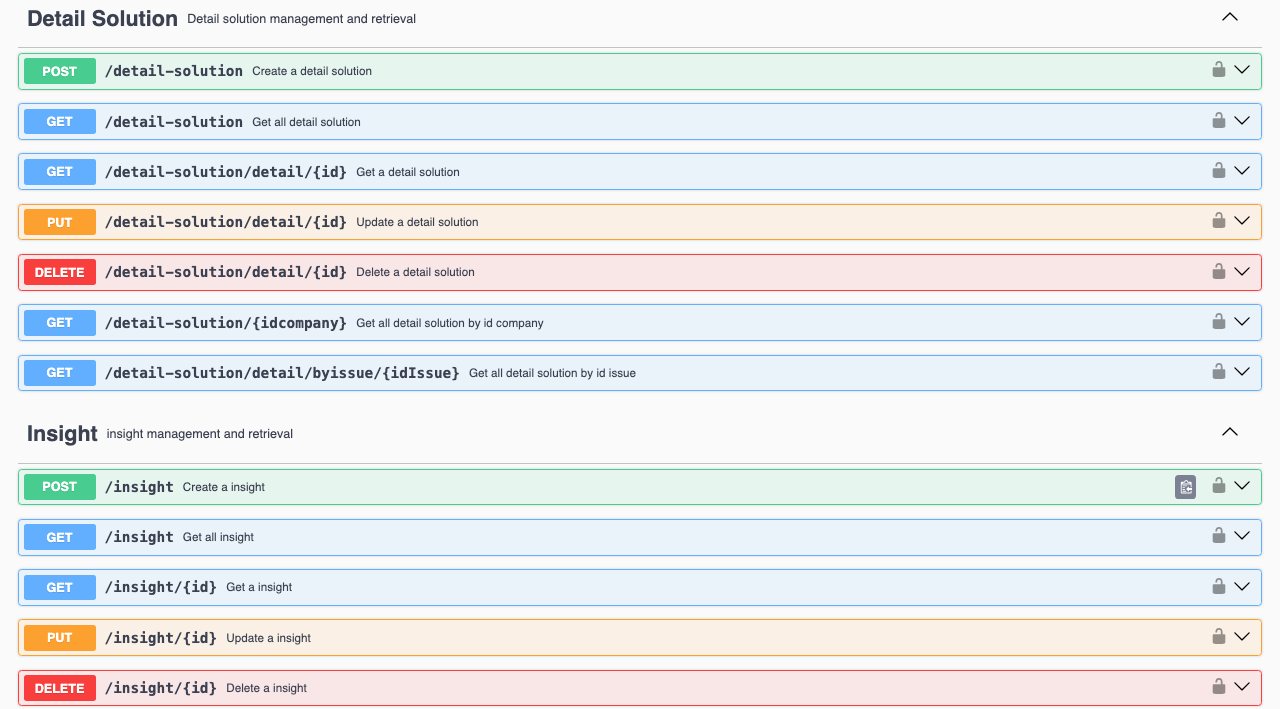The image size is (1280, 709).
Task: Open the /detail-solution/{idcompany} endpoint path
Action: pos(225,322)
